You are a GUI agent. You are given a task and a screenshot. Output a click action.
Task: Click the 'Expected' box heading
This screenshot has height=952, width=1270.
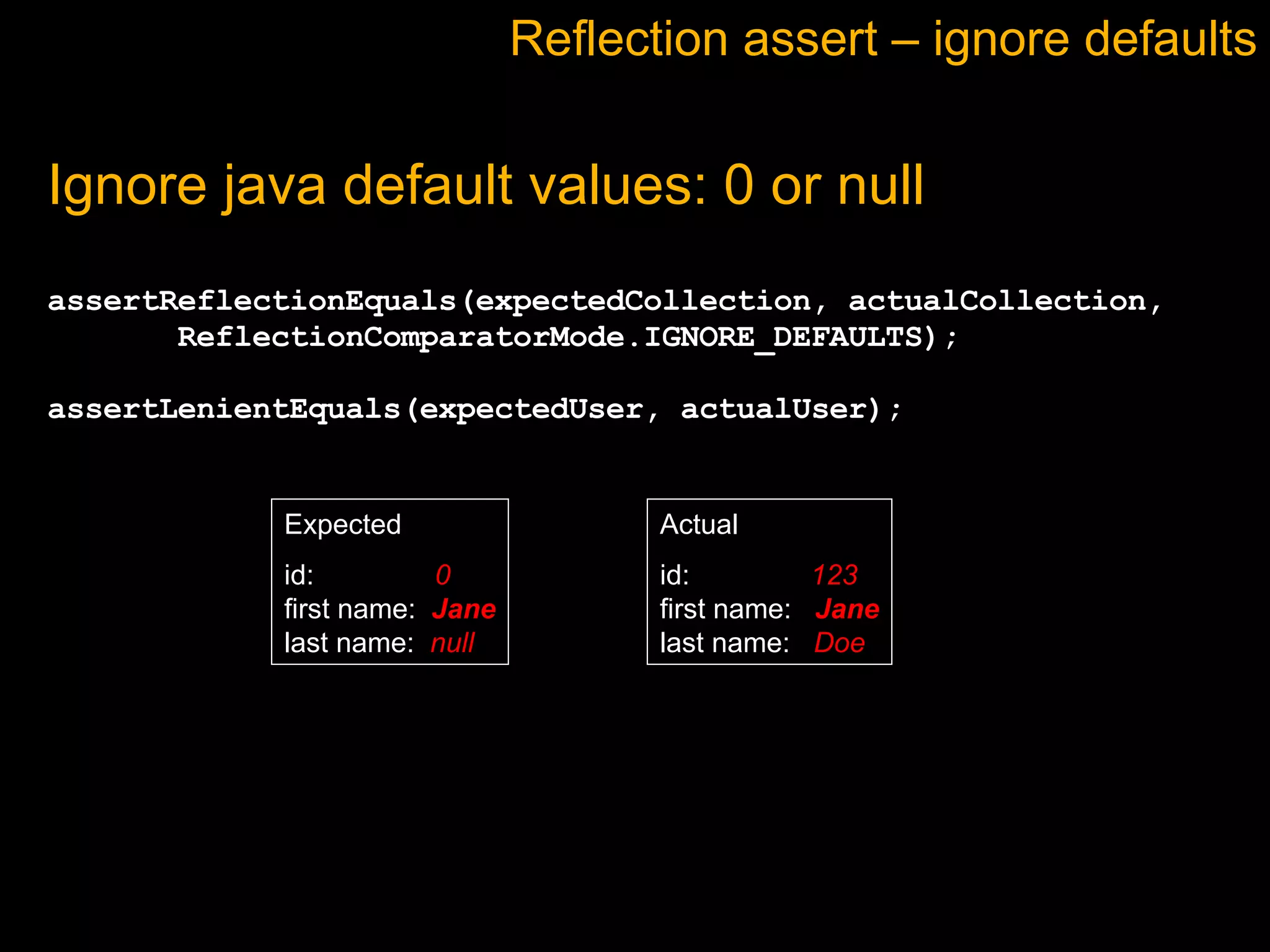click(x=343, y=525)
